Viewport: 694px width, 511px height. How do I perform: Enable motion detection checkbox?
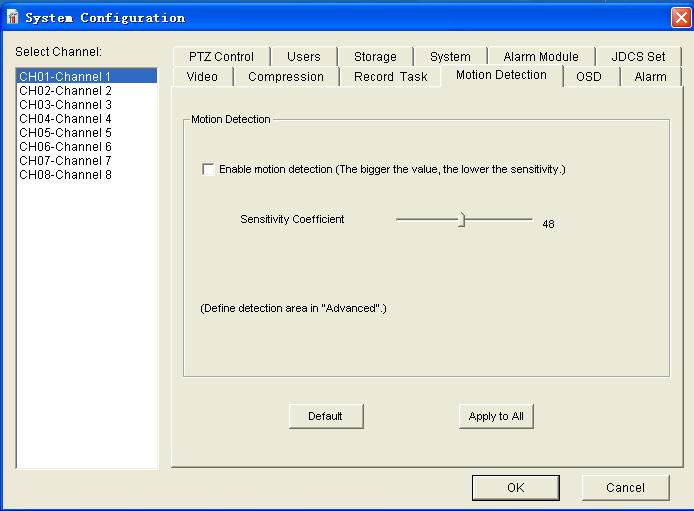point(208,169)
